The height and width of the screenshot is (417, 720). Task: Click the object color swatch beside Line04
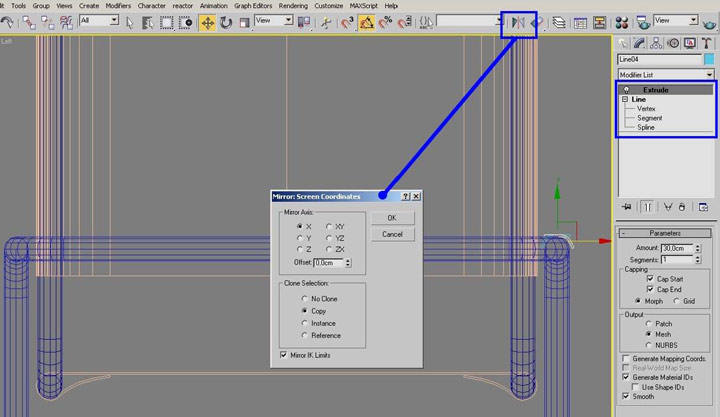(x=709, y=60)
